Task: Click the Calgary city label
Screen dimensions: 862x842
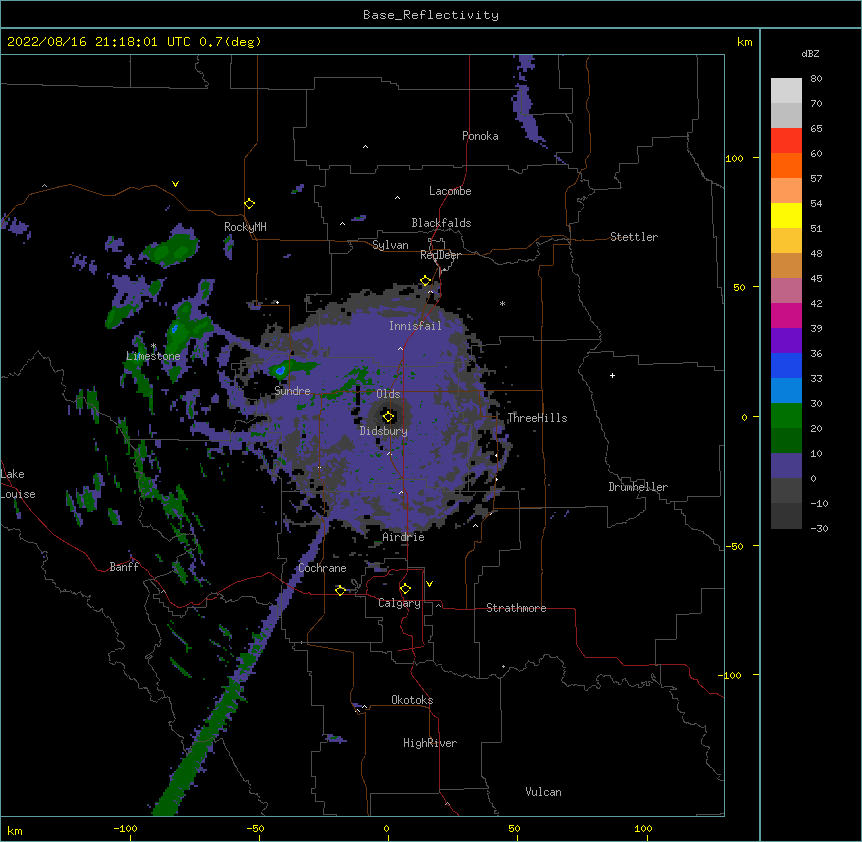Action: pyautogui.click(x=399, y=603)
